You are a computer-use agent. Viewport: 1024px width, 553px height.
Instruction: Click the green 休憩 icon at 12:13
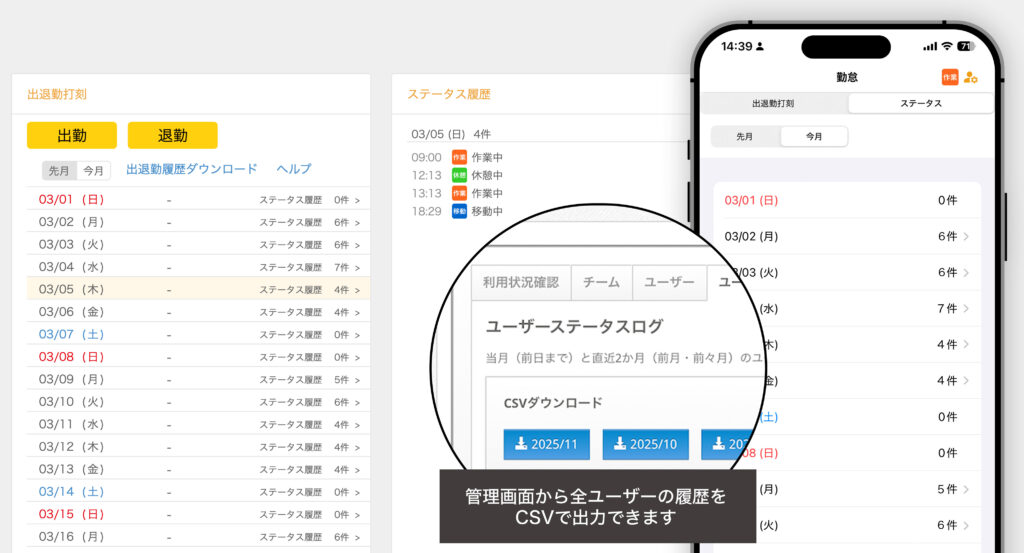[x=459, y=175]
